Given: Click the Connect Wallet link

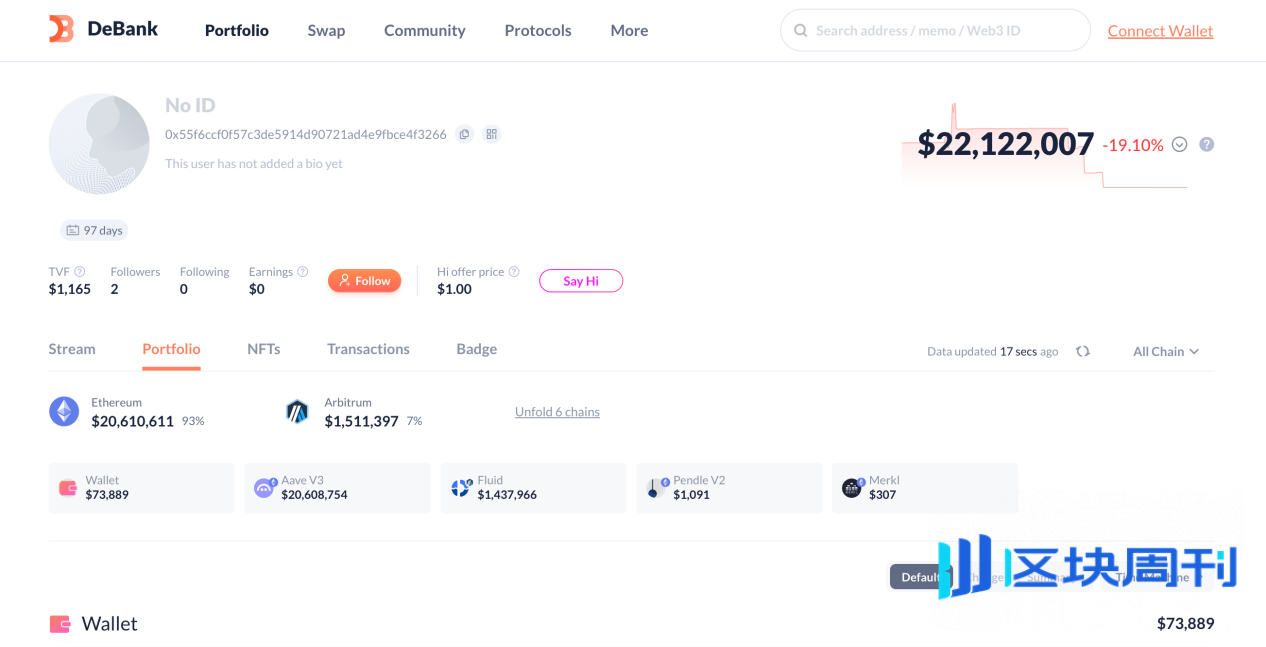Looking at the screenshot, I should (1160, 31).
